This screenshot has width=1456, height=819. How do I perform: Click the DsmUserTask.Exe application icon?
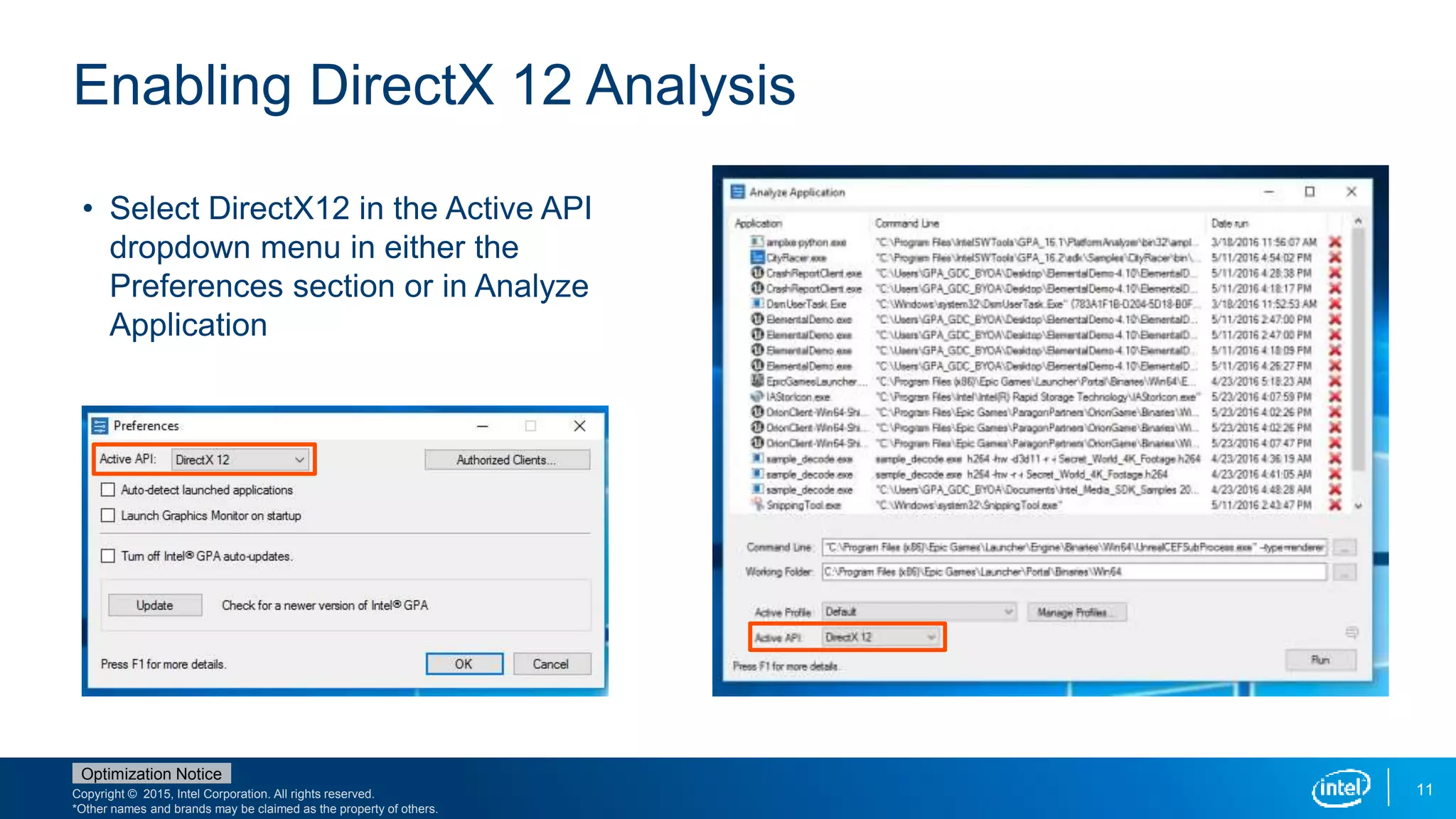757,304
